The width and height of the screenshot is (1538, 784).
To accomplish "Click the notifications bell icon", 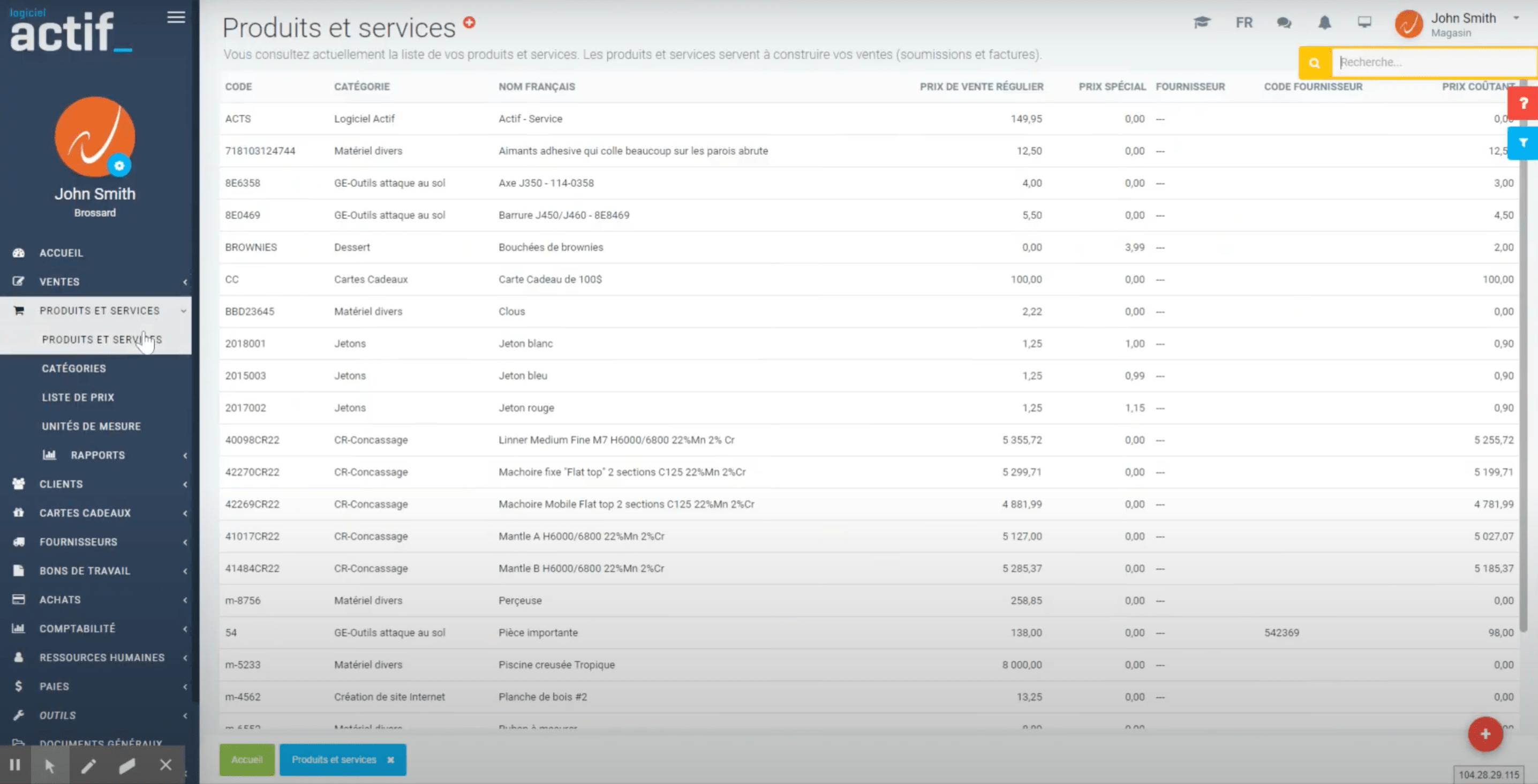I will pos(1324,22).
